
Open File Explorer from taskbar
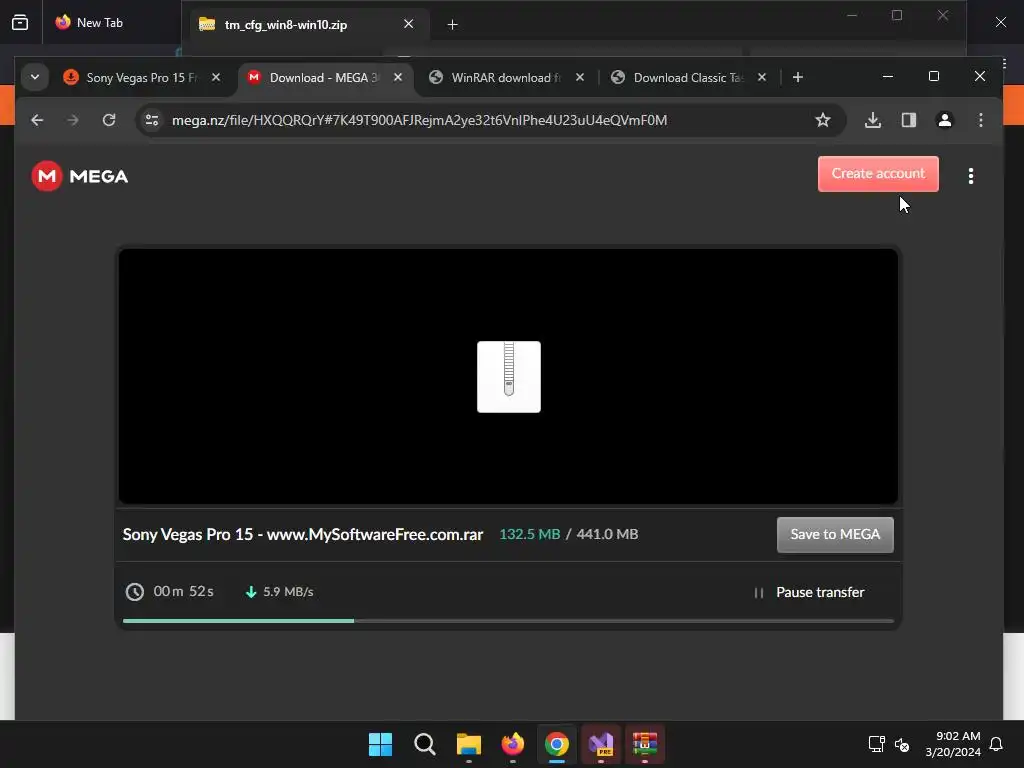pos(468,744)
